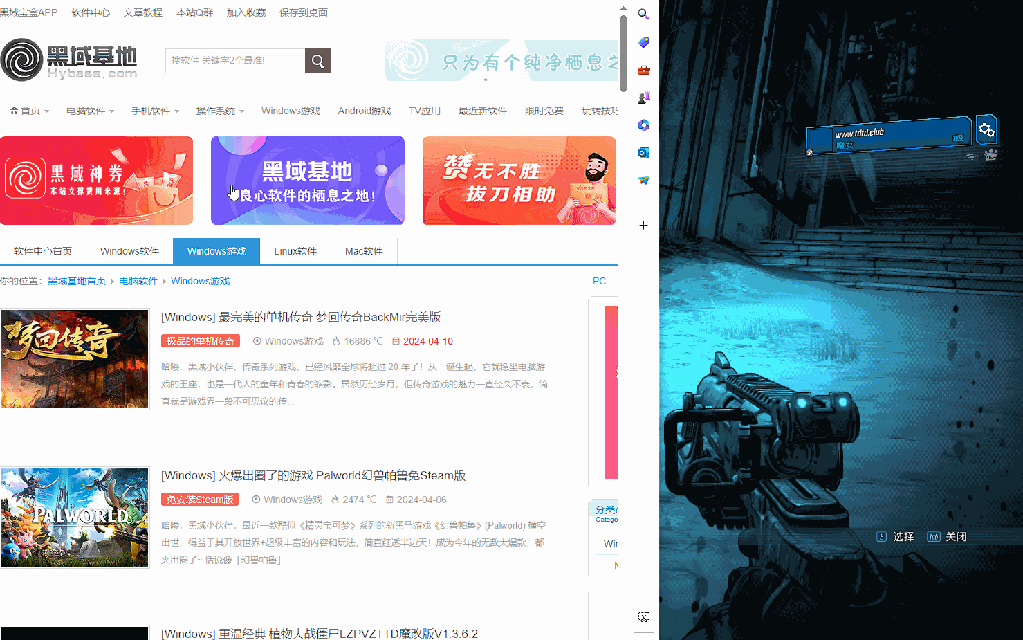Switch to the 软件中心首页 tab
The image size is (1023, 640).
click(x=43, y=251)
